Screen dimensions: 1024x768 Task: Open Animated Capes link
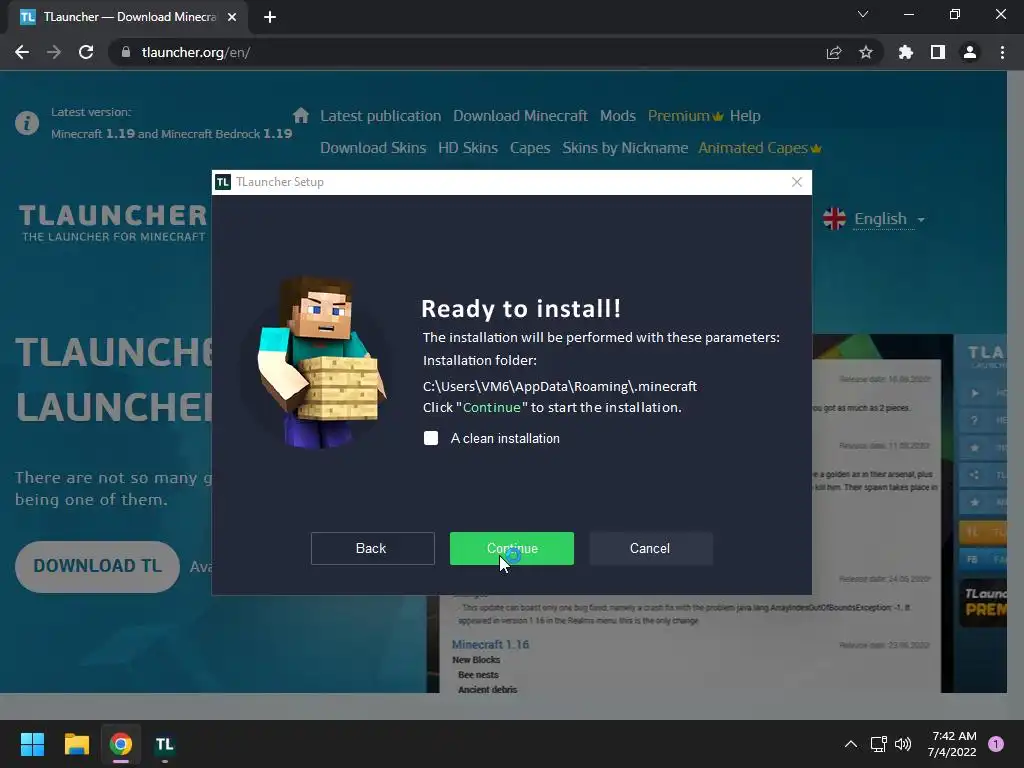[760, 148]
